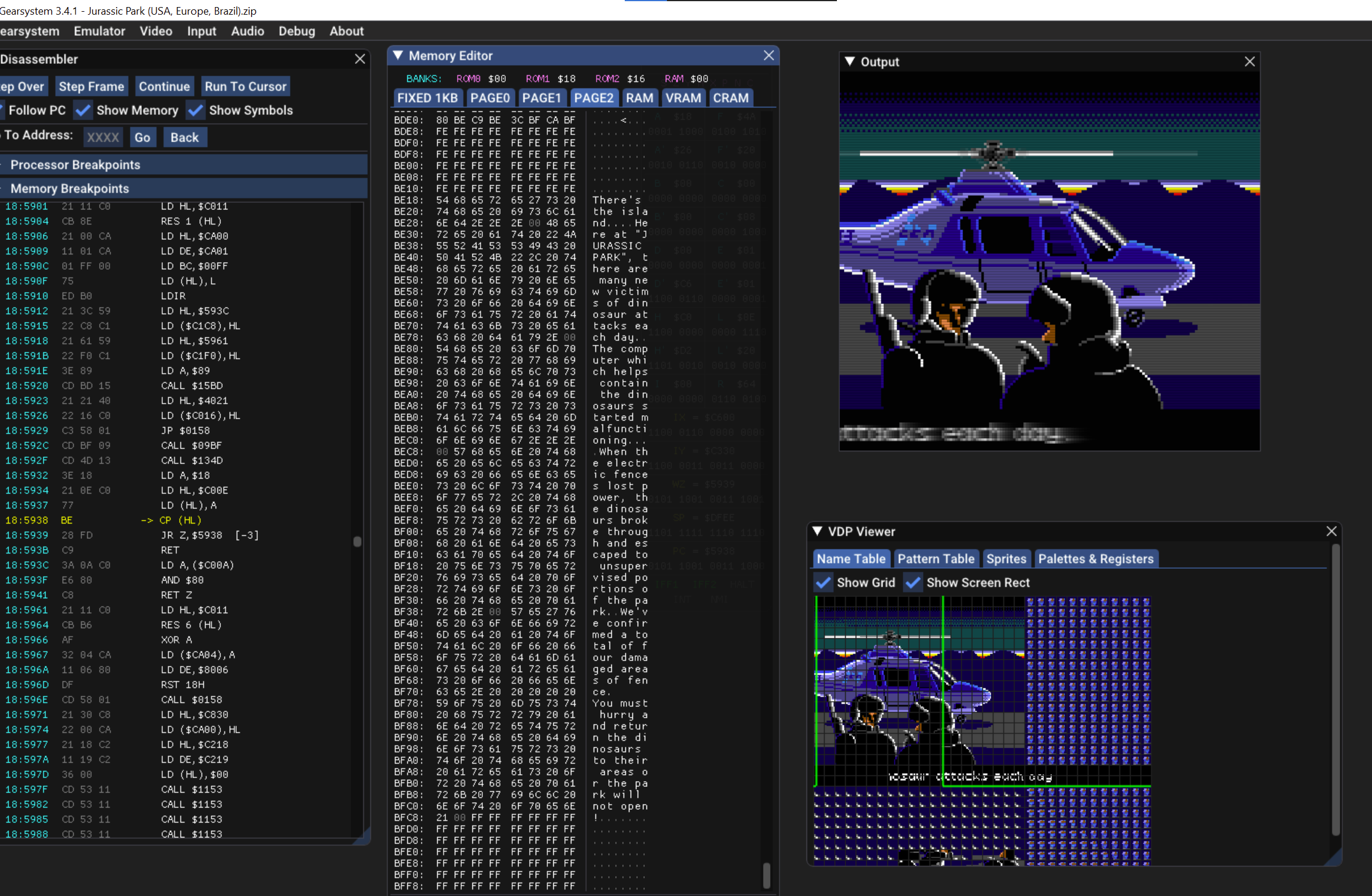Expand the Processor Breakpoints section
Viewport: 1372px width, 896px height.
[183, 165]
